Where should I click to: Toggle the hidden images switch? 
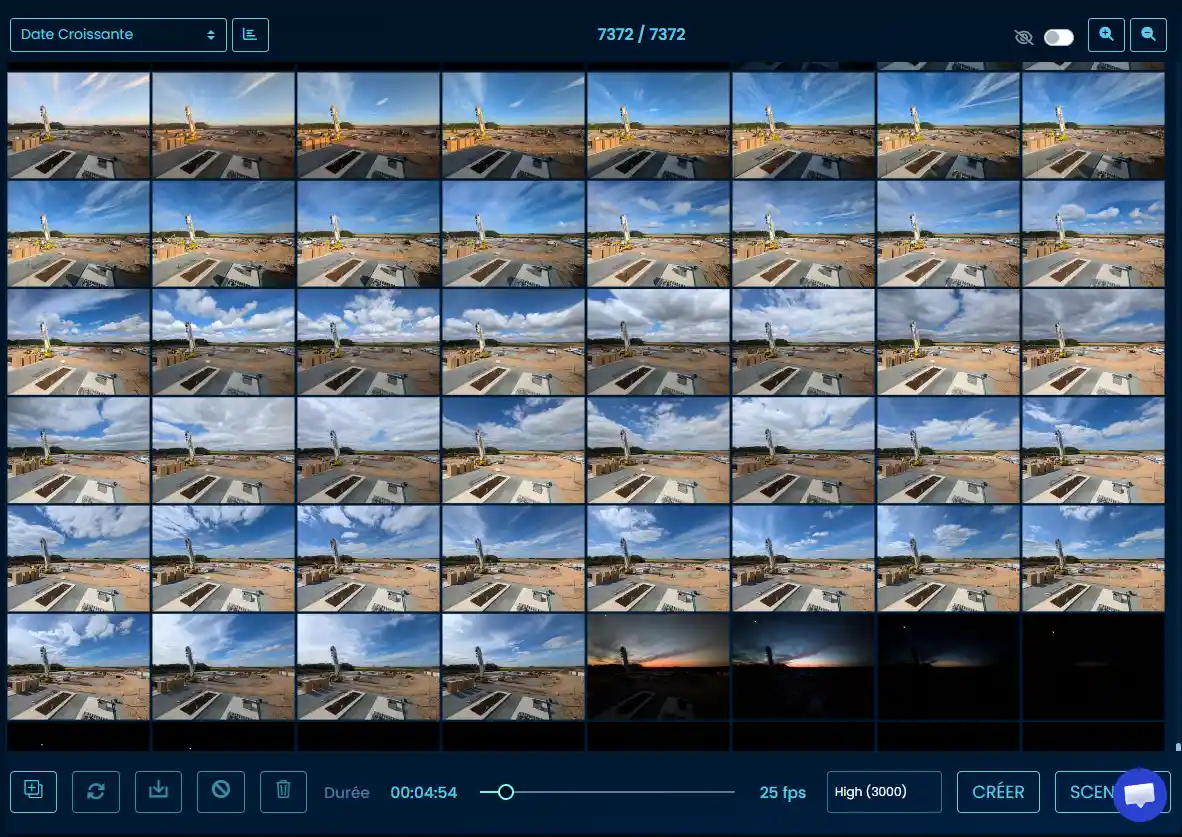click(x=1058, y=37)
